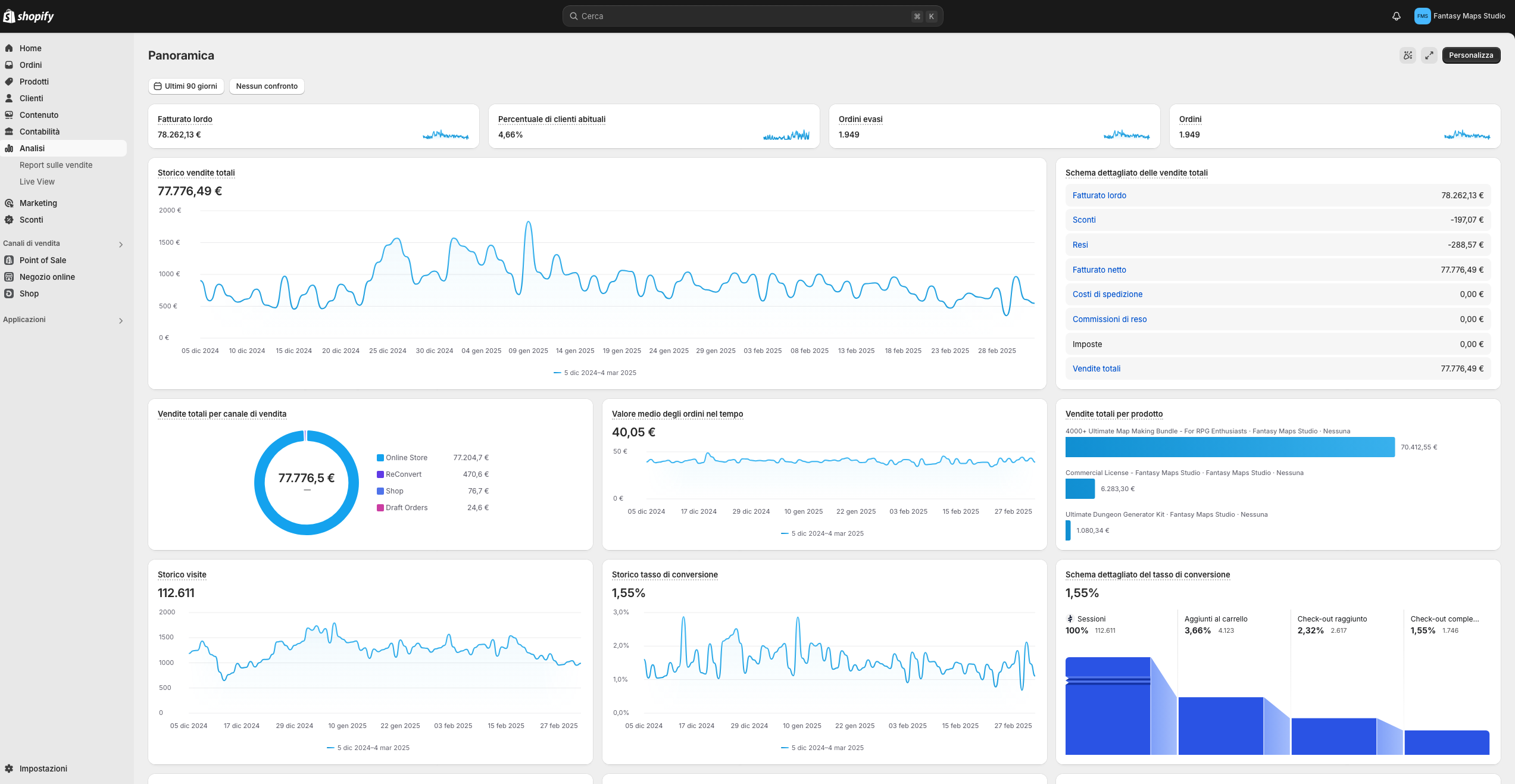Expand the Canali di vendita section chevron
The height and width of the screenshot is (784, 1515).
coord(121,245)
